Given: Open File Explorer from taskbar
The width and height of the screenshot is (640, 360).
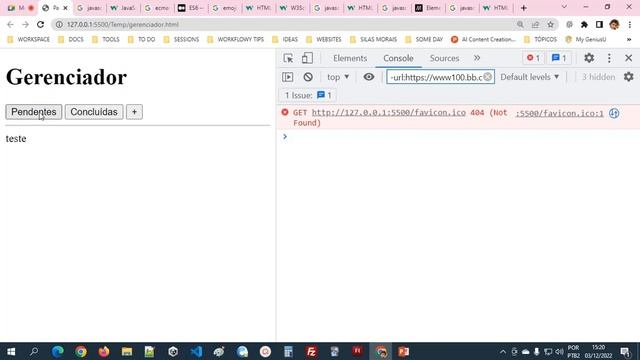Looking at the screenshot, I should pyautogui.click(x=127, y=351).
